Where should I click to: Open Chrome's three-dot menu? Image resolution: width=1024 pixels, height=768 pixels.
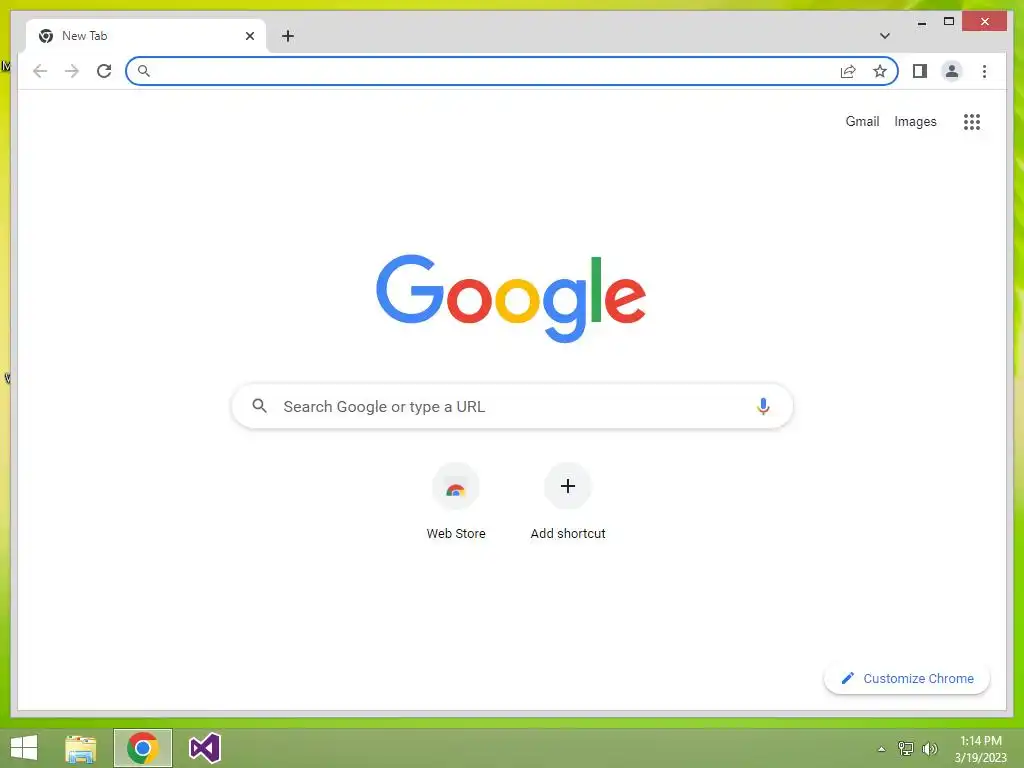pyautogui.click(x=984, y=71)
